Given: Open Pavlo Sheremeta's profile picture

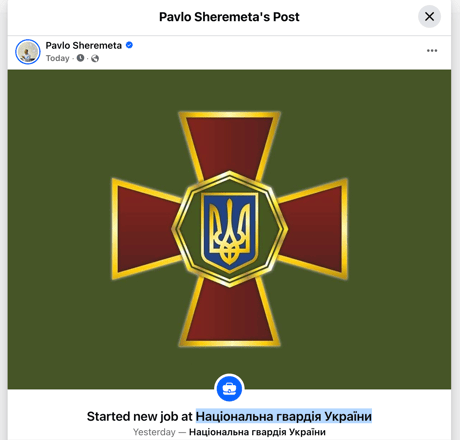Looking at the screenshot, I should point(28,52).
